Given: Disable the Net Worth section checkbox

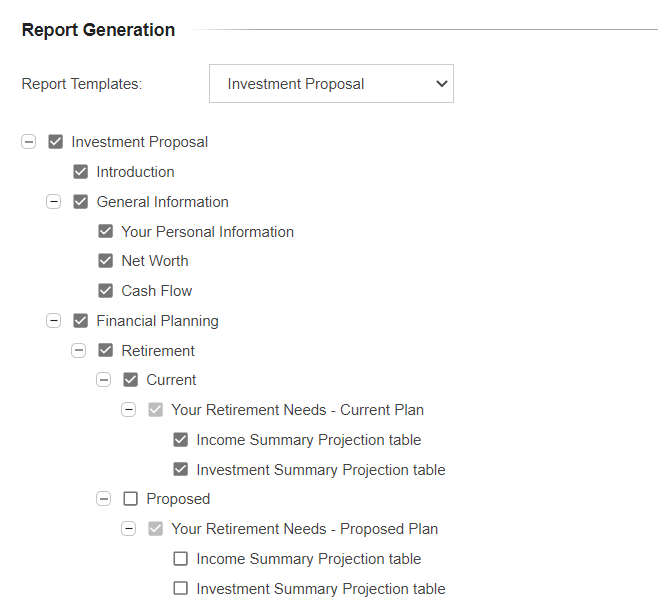Looking at the screenshot, I should tap(106, 261).
